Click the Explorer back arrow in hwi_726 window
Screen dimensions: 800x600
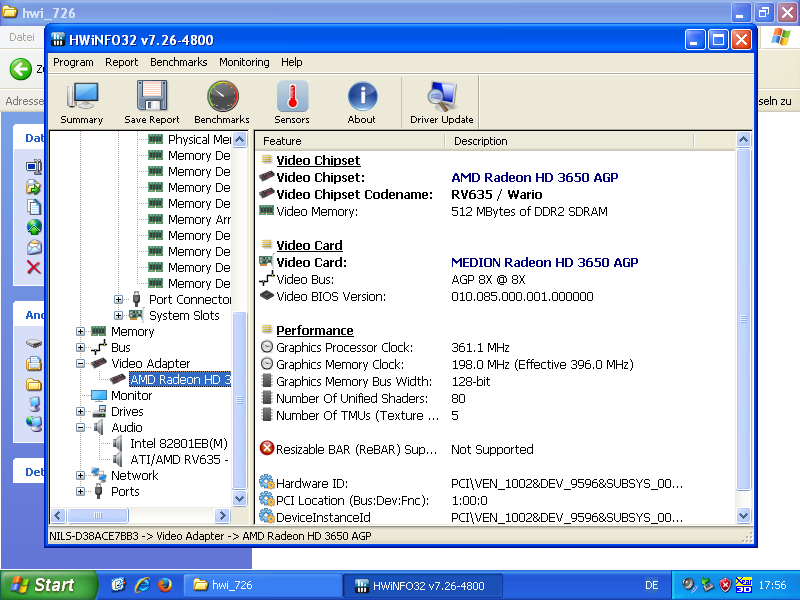tap(21, 69)
